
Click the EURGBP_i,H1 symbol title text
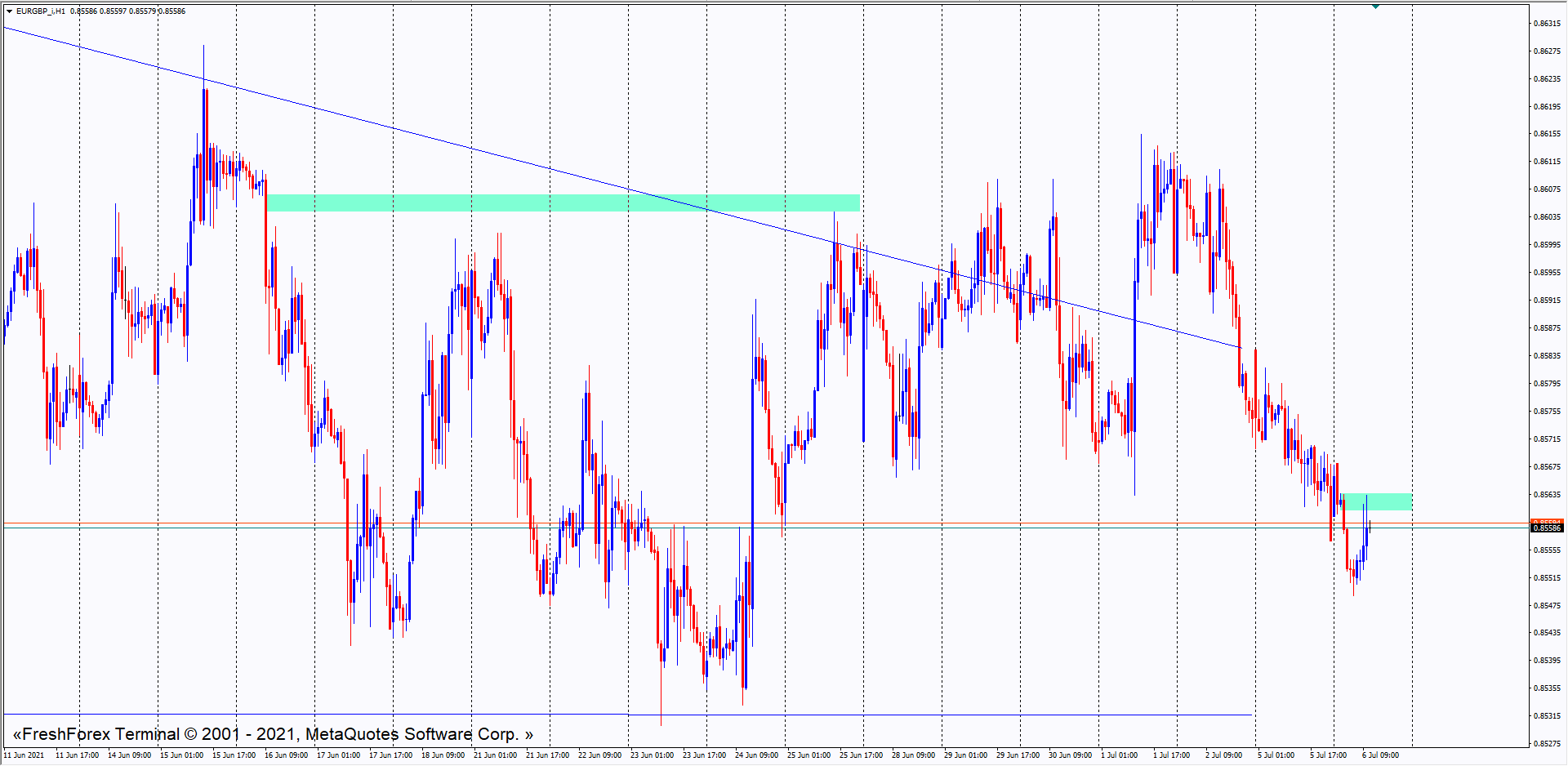41,11
